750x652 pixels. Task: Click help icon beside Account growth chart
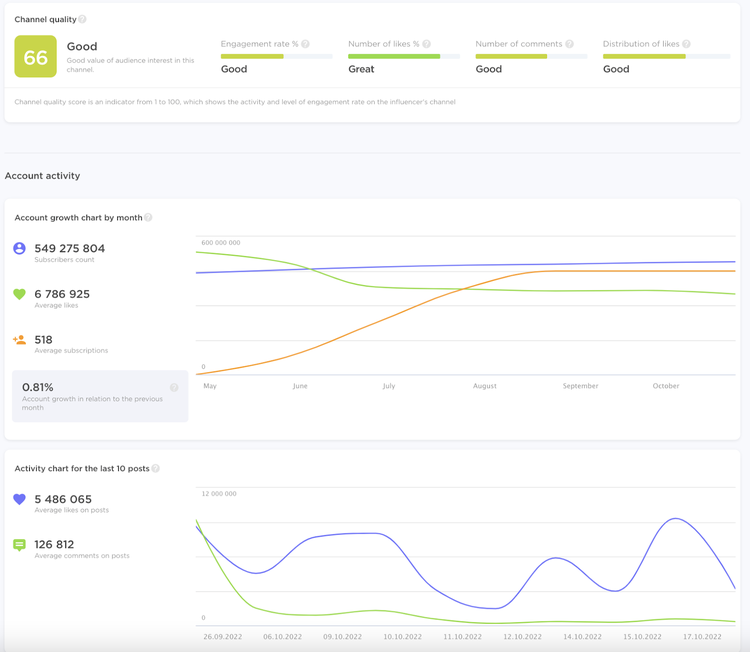pyautogui.click(x=148, y=217)
